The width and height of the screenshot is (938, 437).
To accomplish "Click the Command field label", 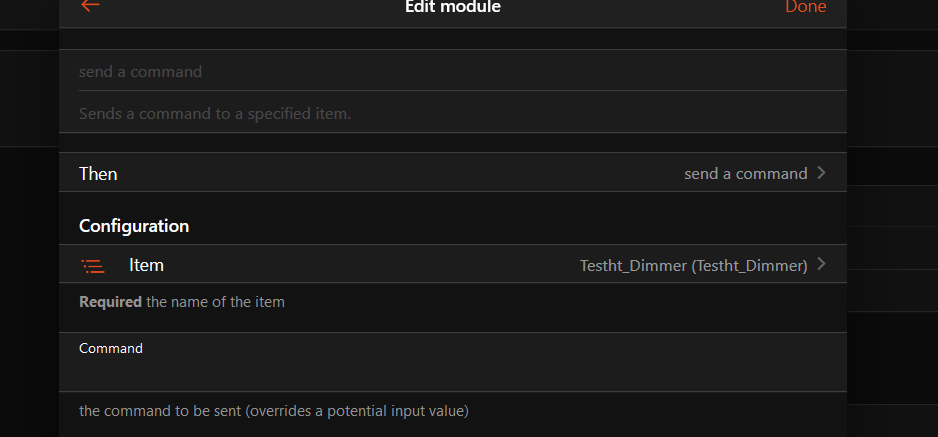I will click(x=111, y=349).
